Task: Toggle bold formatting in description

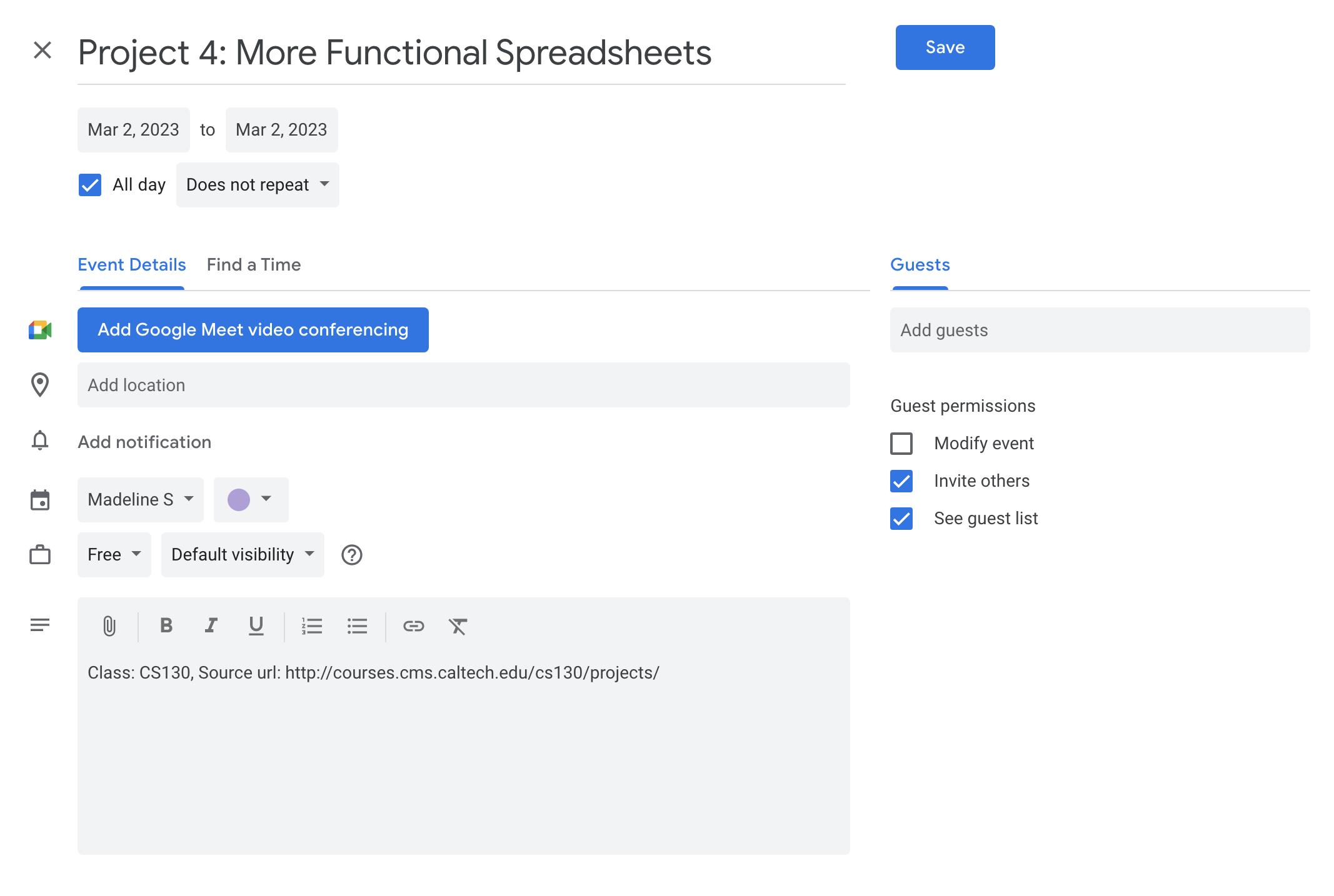Action: (x=166, y=625)
